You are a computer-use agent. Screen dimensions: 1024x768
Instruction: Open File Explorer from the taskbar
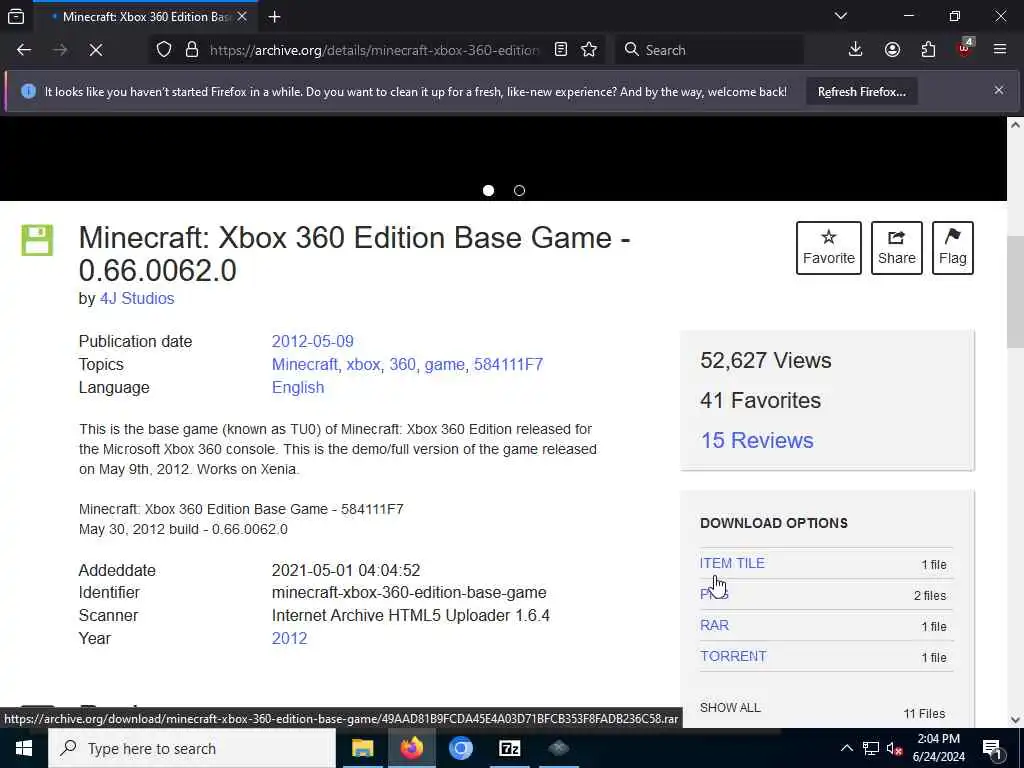362,748
